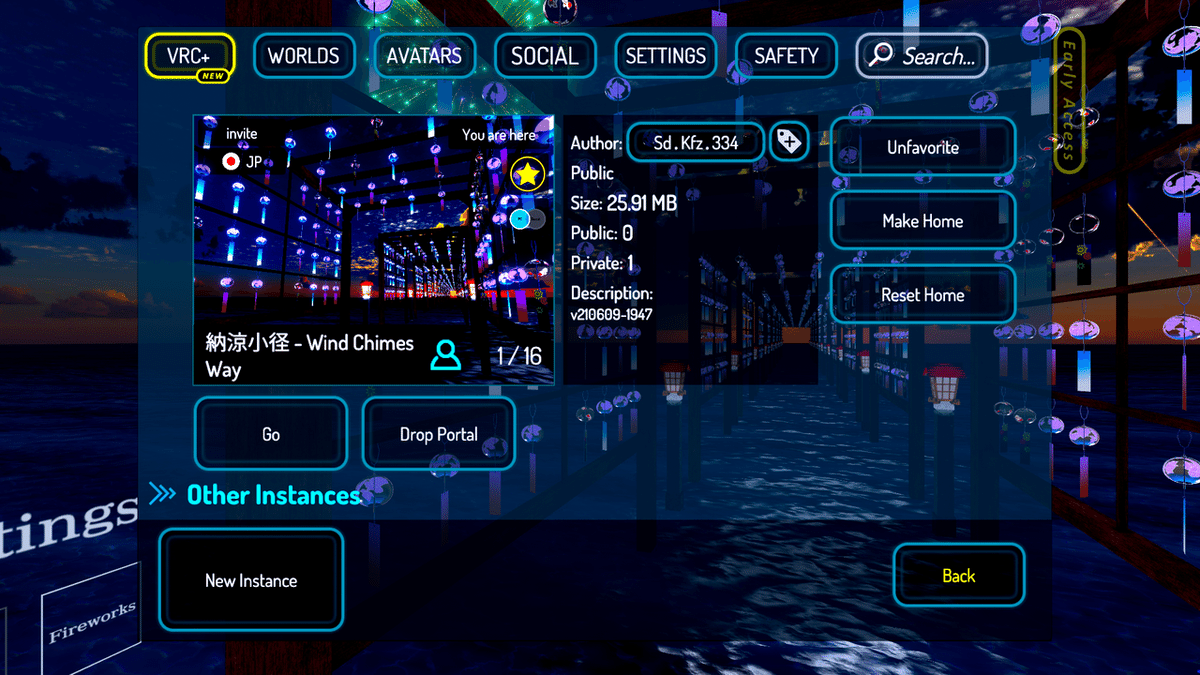Set this world as Home with Make Home
1200x675 pixels.
[922, 220]
